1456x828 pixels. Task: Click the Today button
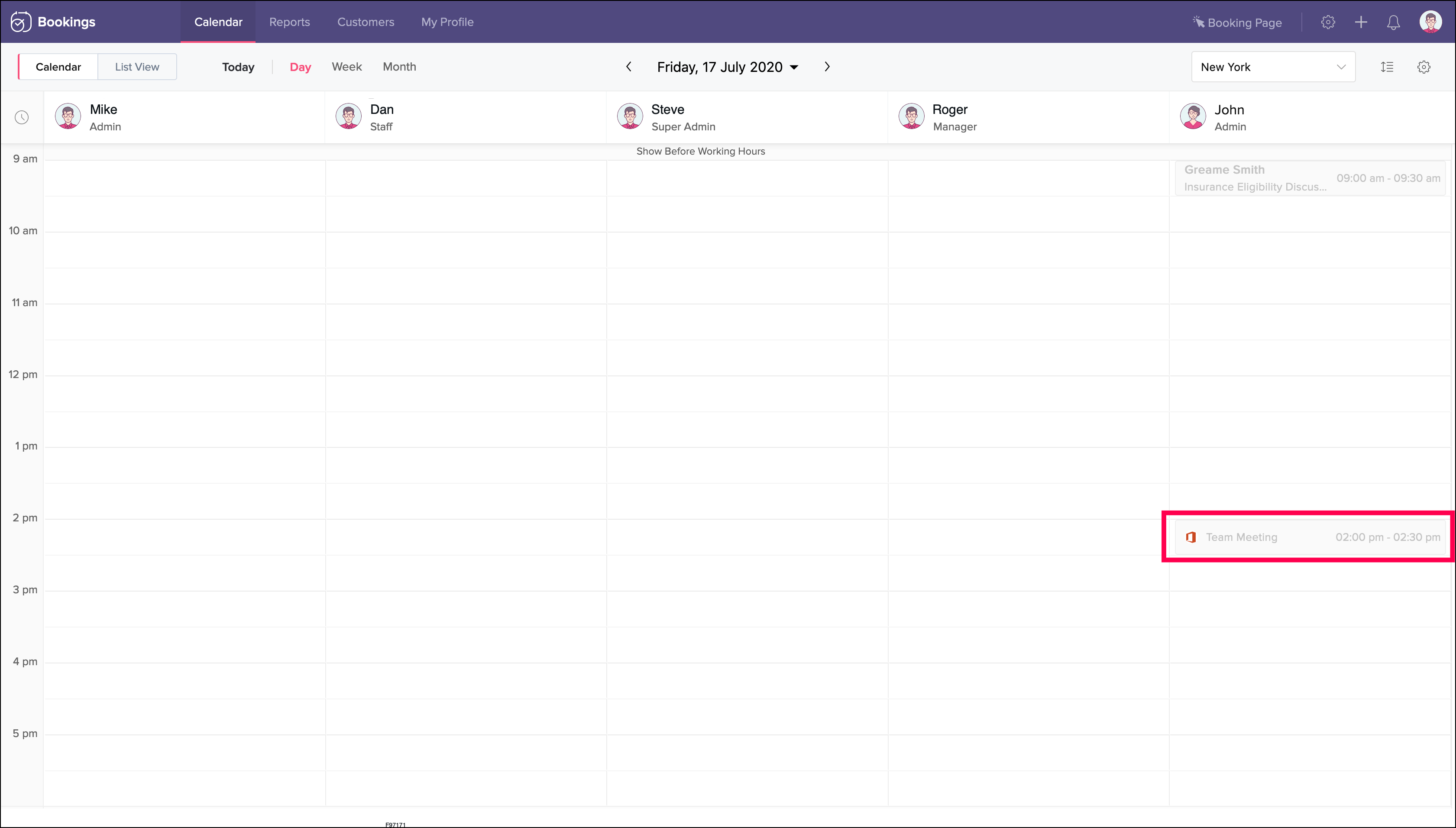pyautogui.click(x=238, y=67)
